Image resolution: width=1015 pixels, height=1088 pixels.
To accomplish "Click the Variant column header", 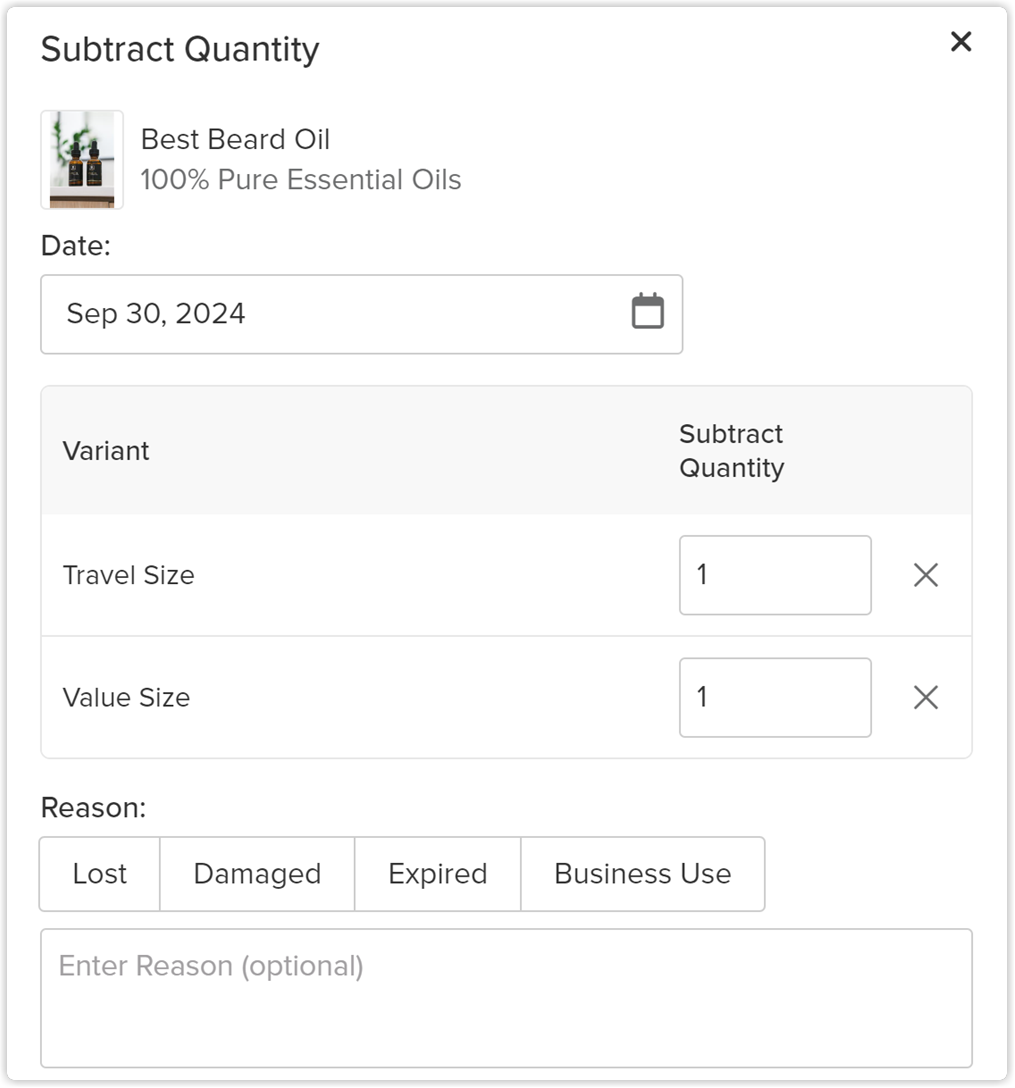I will pyautogui.click(x=106, y=451).
